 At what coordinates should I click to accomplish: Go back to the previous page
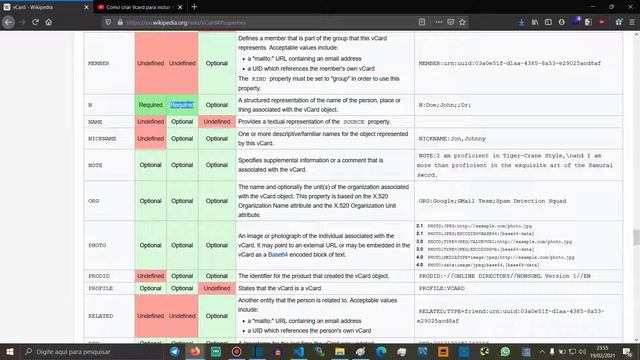tap(8, 22)
